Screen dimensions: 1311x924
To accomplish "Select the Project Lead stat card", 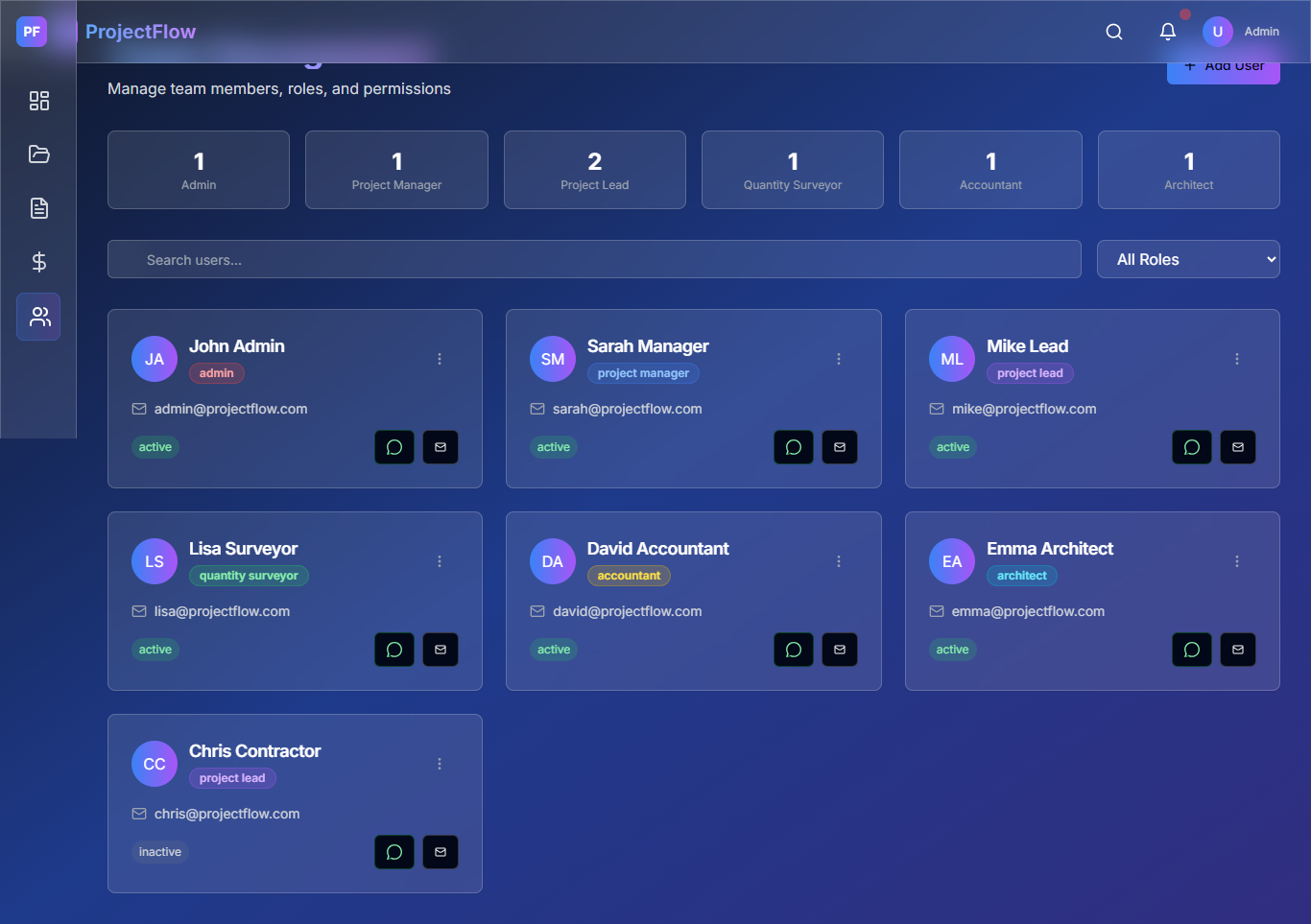I will click(x=594, y=170).
